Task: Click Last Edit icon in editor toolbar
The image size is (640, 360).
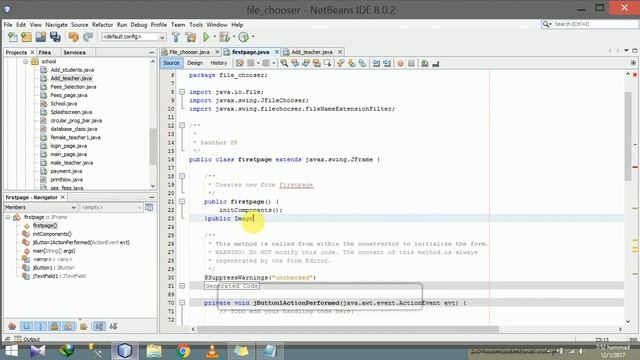Action: (240, 63)
